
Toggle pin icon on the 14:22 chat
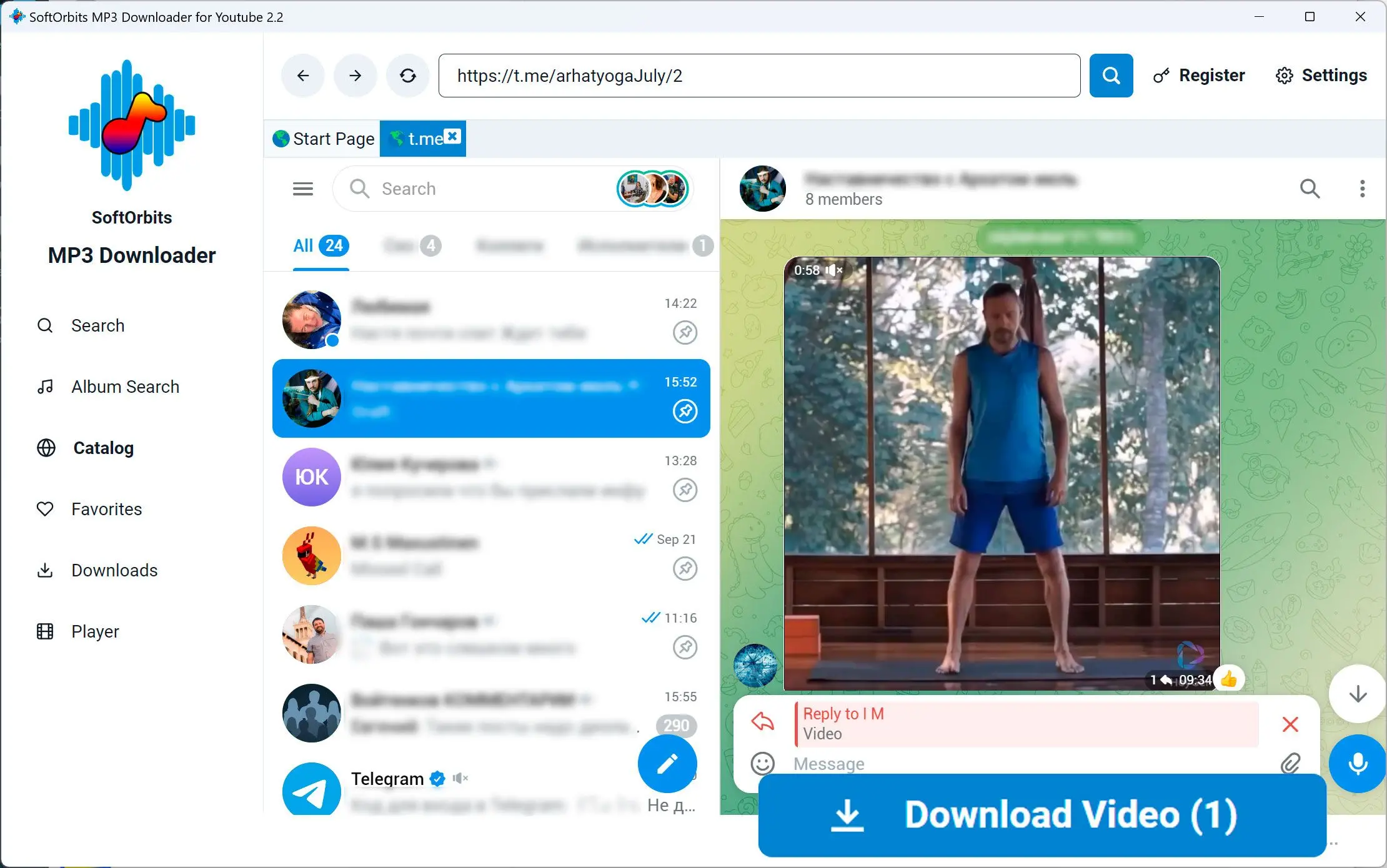pos(685,332)
